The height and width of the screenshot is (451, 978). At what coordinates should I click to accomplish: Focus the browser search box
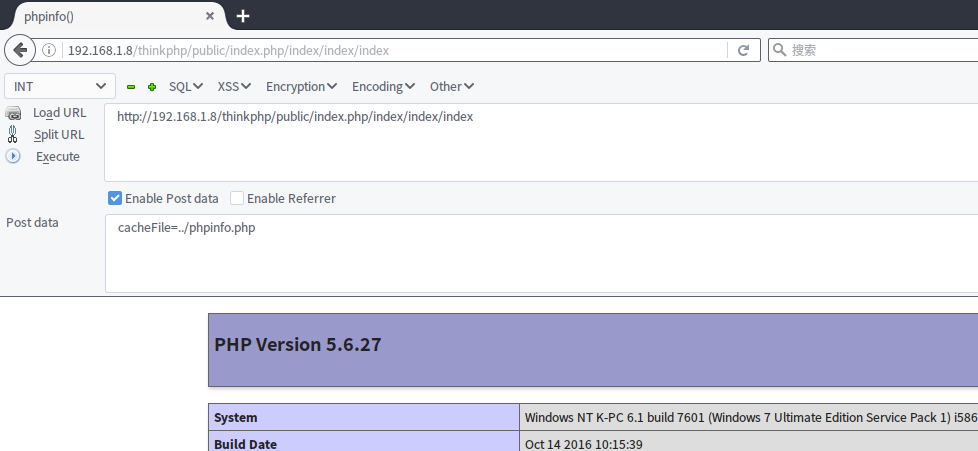pos(873,50)
